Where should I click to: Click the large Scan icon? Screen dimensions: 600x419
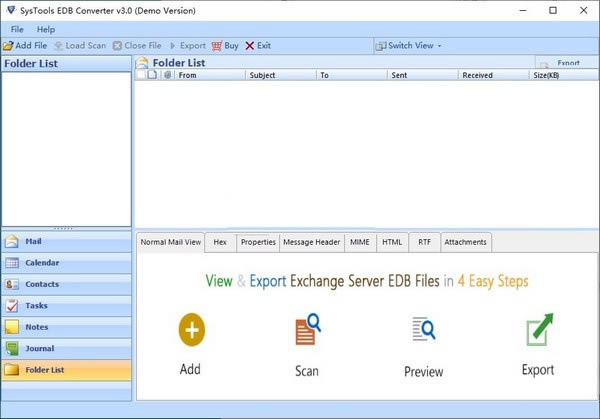coord(307,330)
